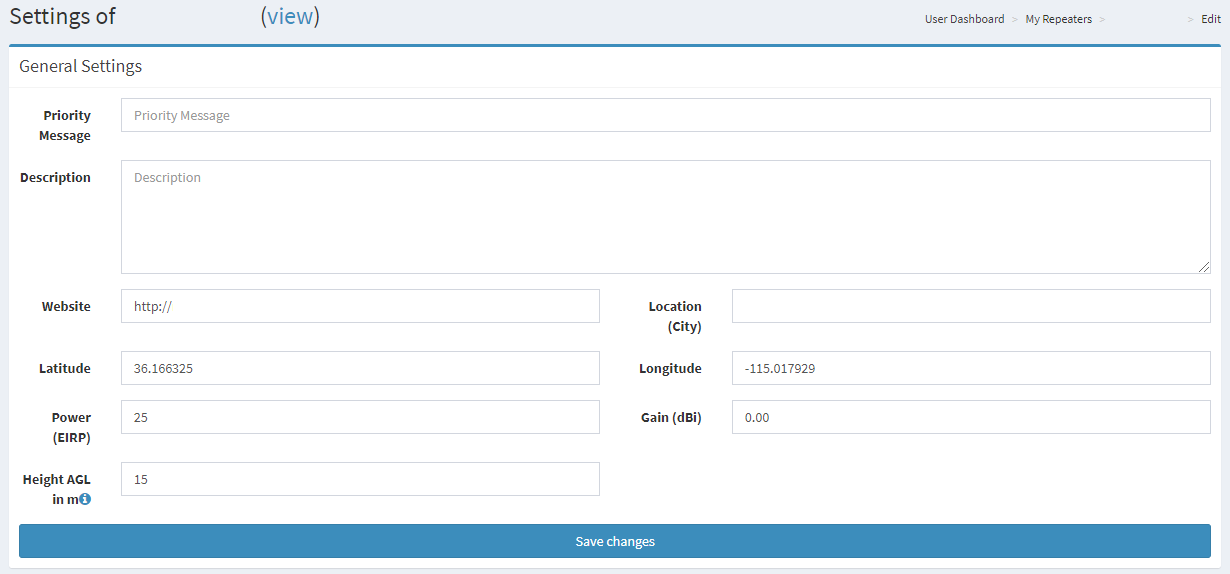
Task: Click the Longitude label
Action: 670,368
